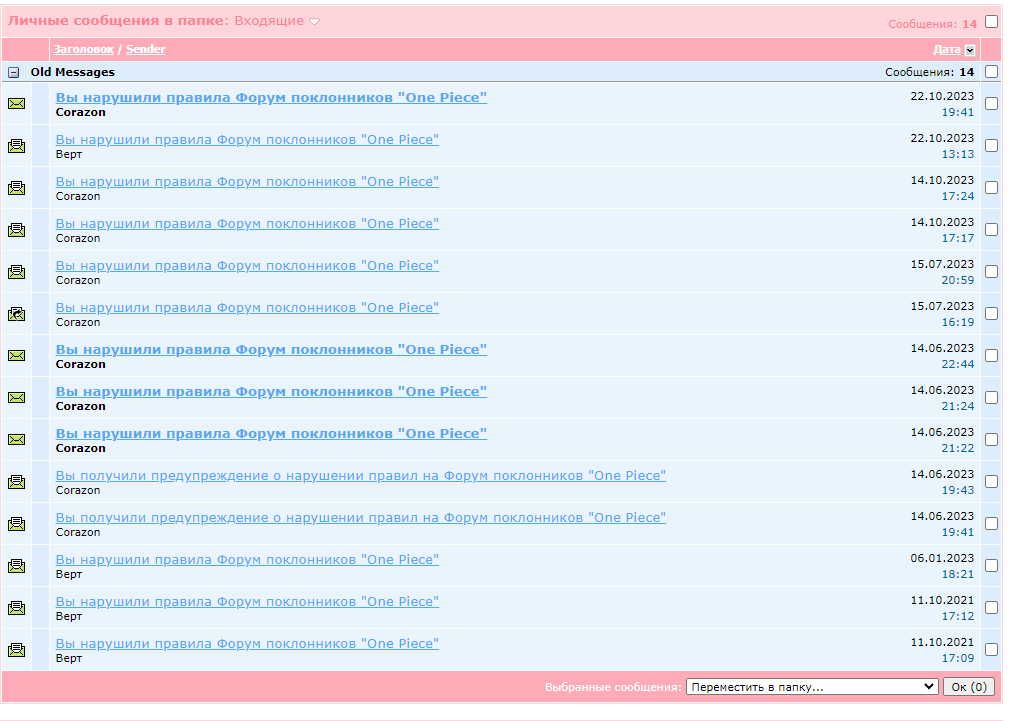Open message from Верт dated 22.10.2023 13:13
This screenshot has width=1015, height=721.
click(x=247, y=140)
